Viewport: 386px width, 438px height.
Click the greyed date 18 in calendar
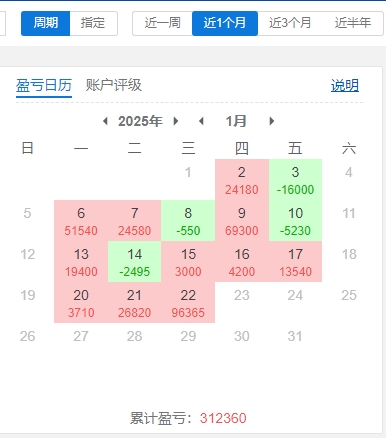[x=349, y=254]
